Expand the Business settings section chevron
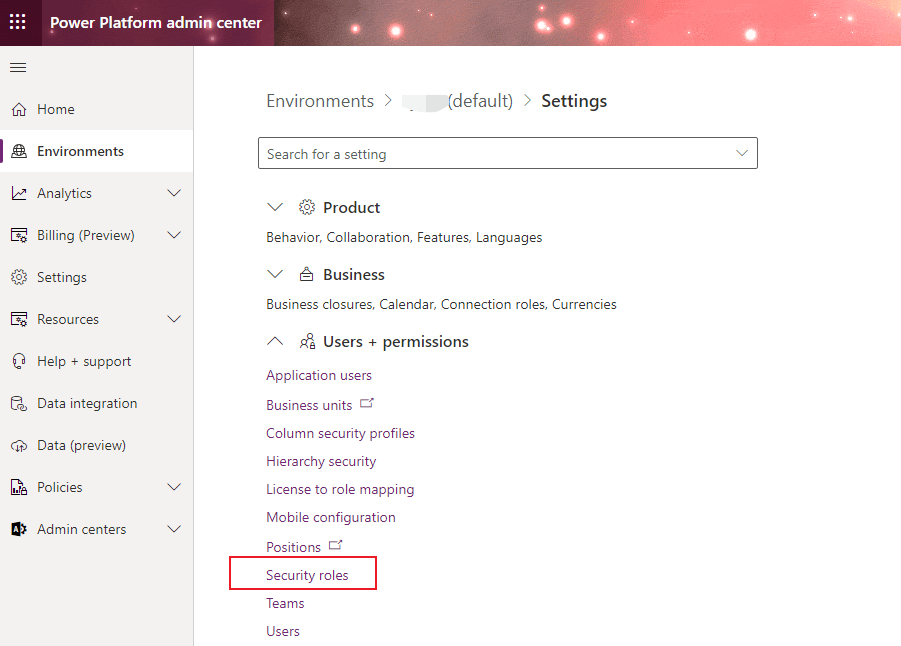The width and height of the screenshot is (901, 646). point(275,274)
